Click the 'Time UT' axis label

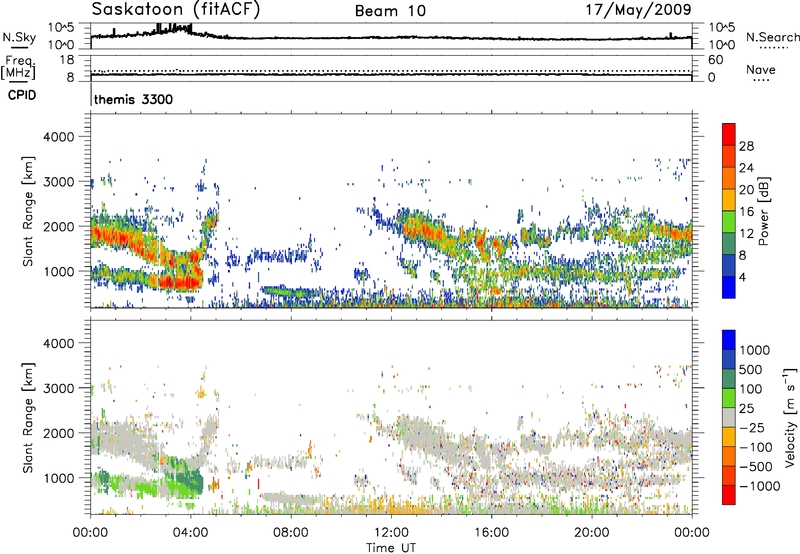pyautogui.click(x=391, y=548)
